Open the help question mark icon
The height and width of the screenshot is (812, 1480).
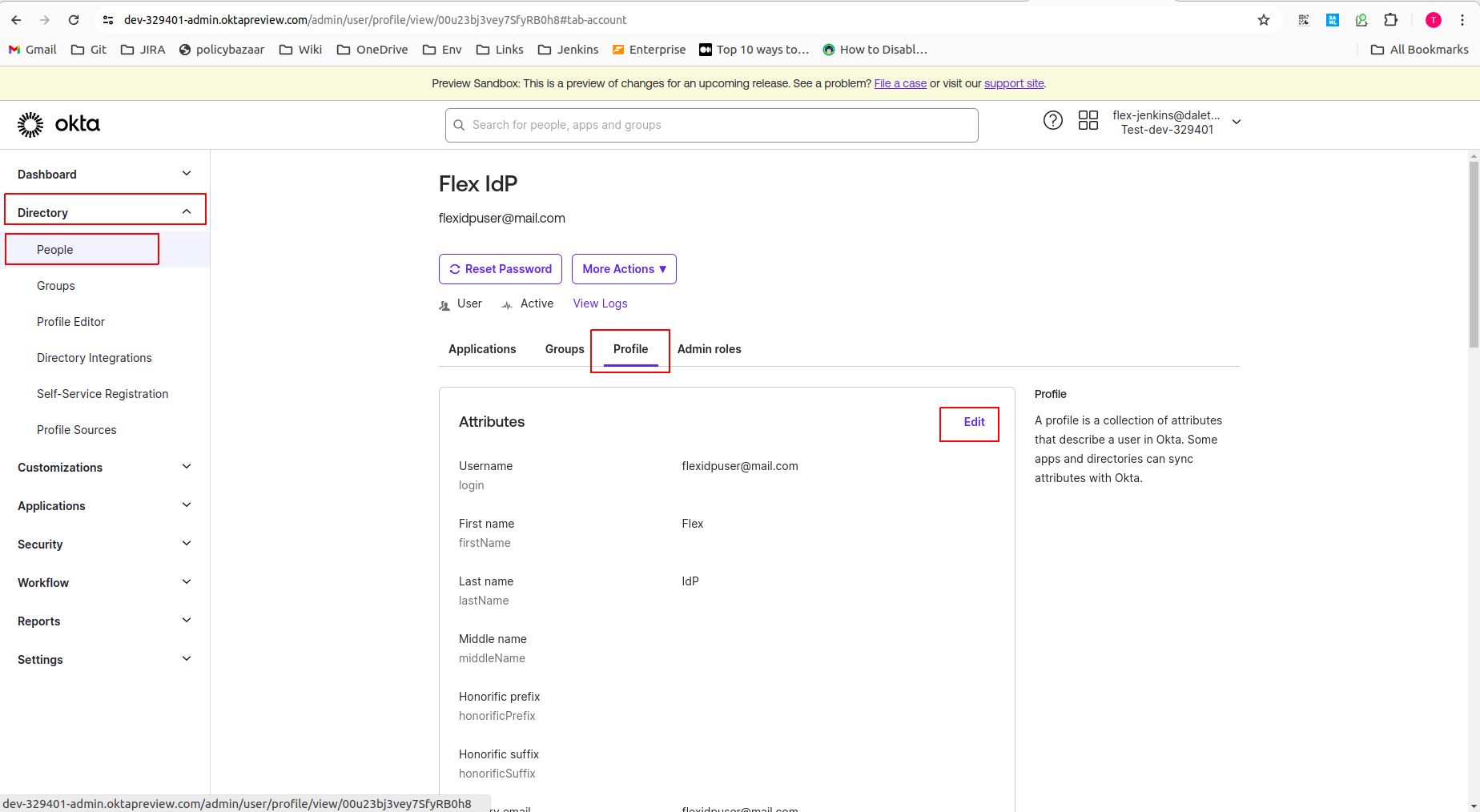(x=1052, y=121)
